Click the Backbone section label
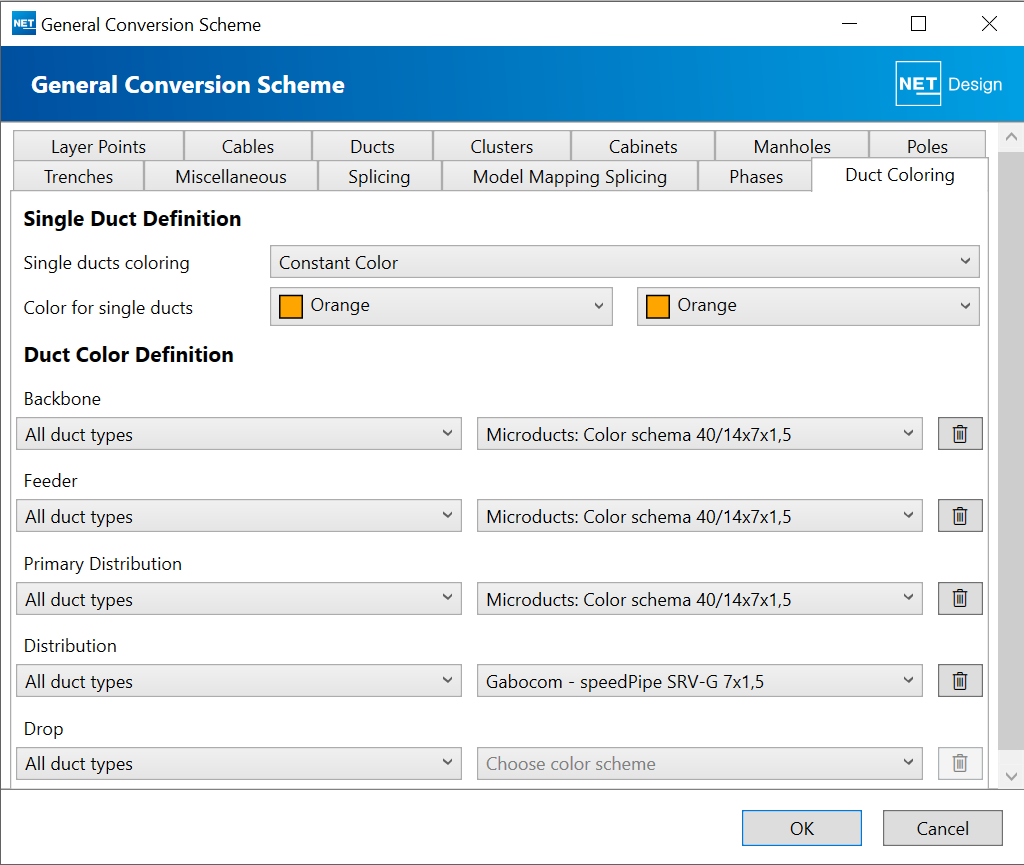This screenshot has width=1024, height=865. (x=62, y=399)
